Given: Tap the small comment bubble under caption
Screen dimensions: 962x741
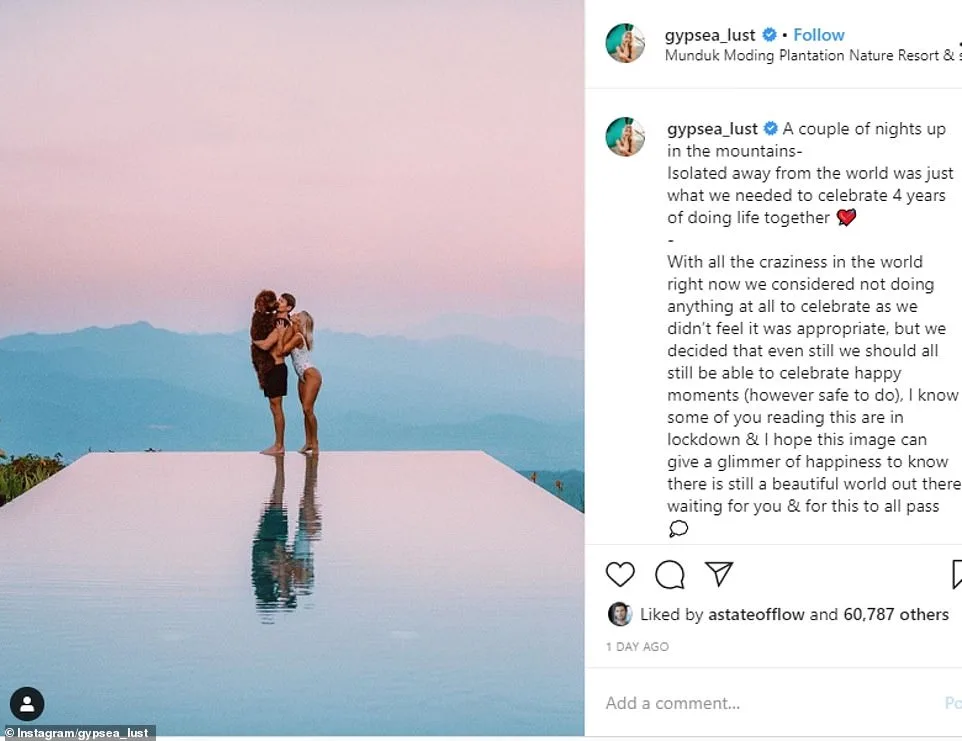Looking at the screenshot, I should (x=678, y=528).
